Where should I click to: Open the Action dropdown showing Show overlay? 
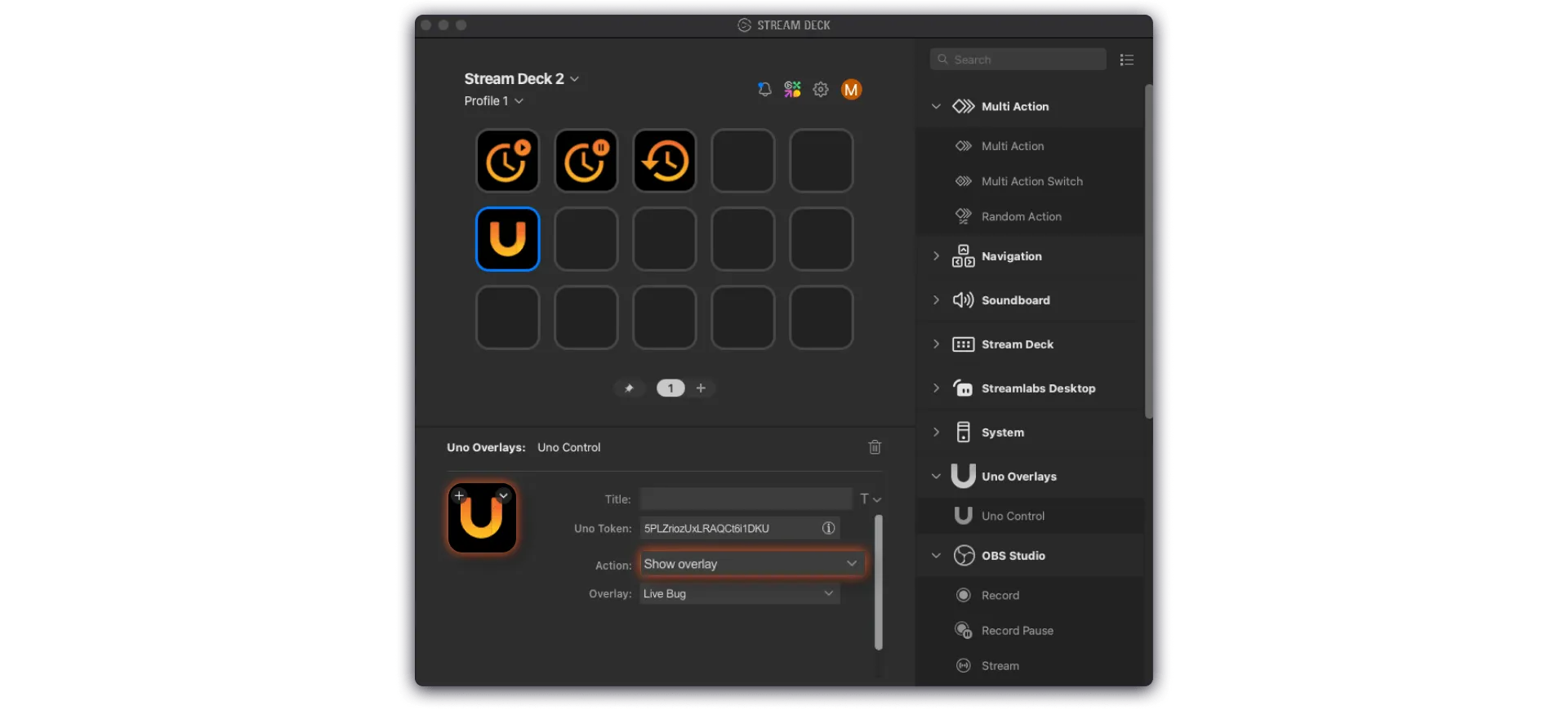(751, 564)
